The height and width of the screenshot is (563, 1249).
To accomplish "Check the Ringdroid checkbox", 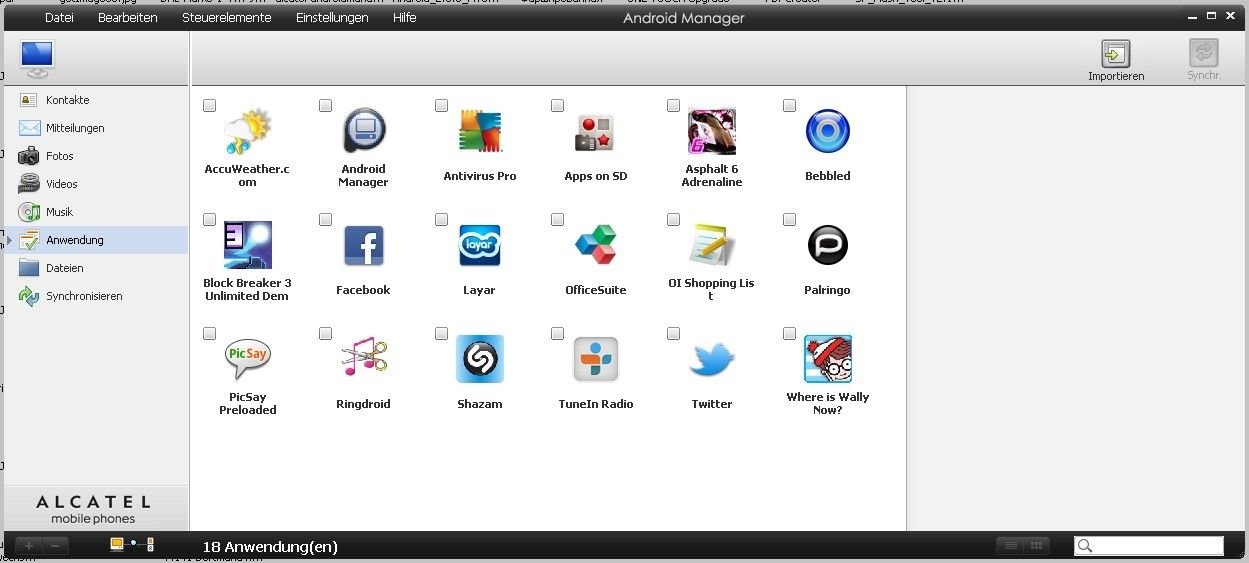I will [325, 333].
